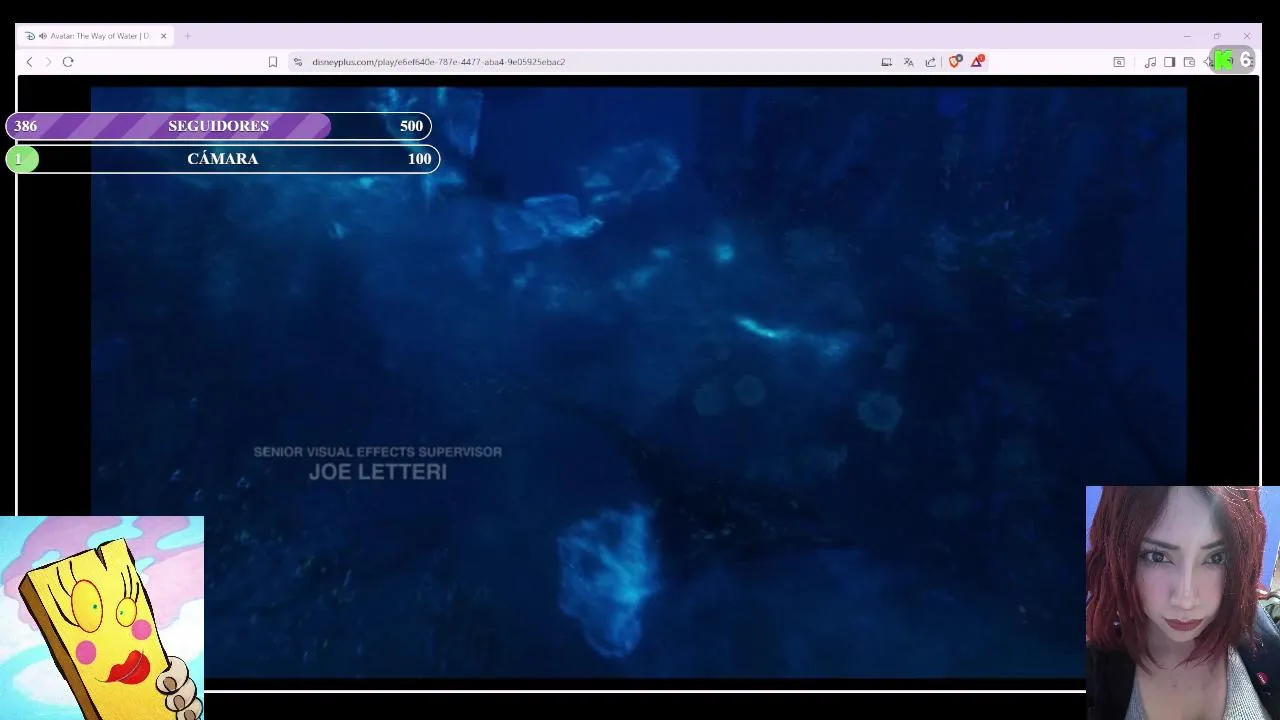Viewport: 1280px width, 720px height.
Task: Close the browser window
Action: pyautogui.click(x=1247, y=36)
